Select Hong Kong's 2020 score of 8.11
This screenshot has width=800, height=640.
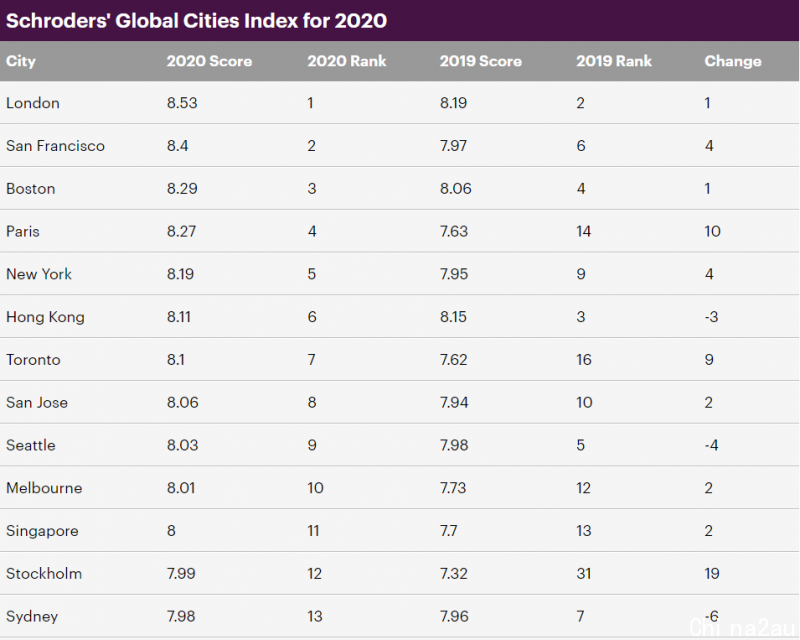pyautogui.click(x=179, y=317)
